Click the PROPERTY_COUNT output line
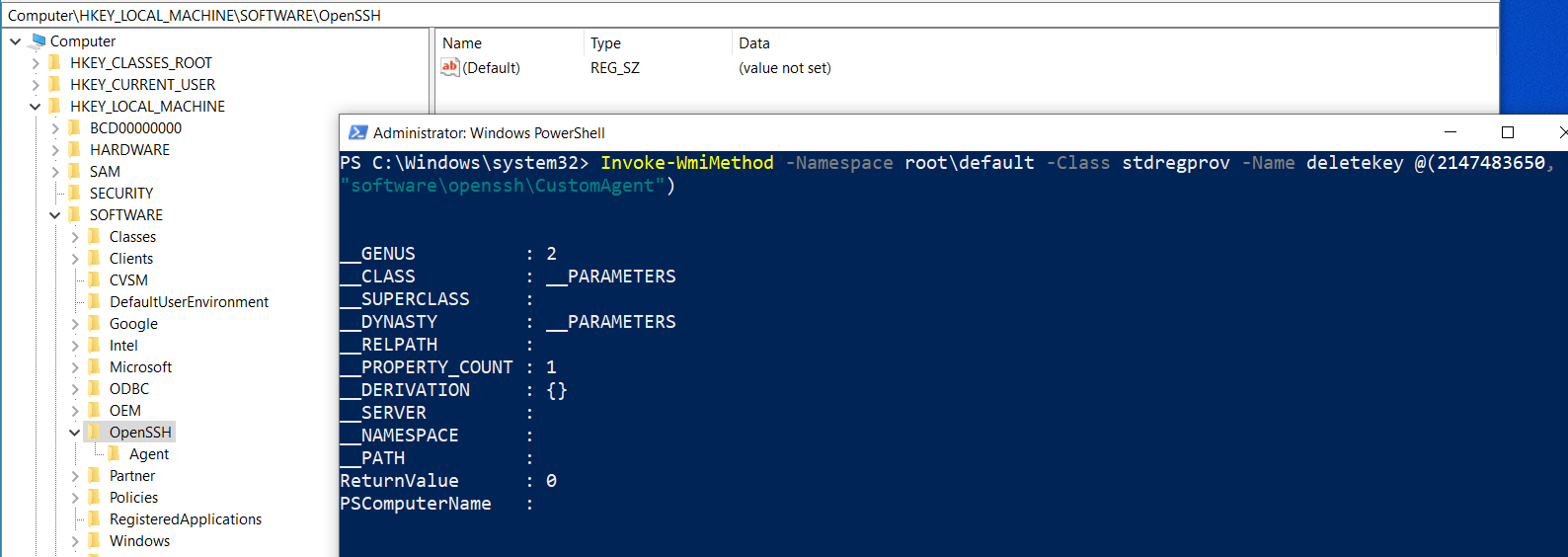1568x557 pixels. pyautogui.click(x=449, y=367)
